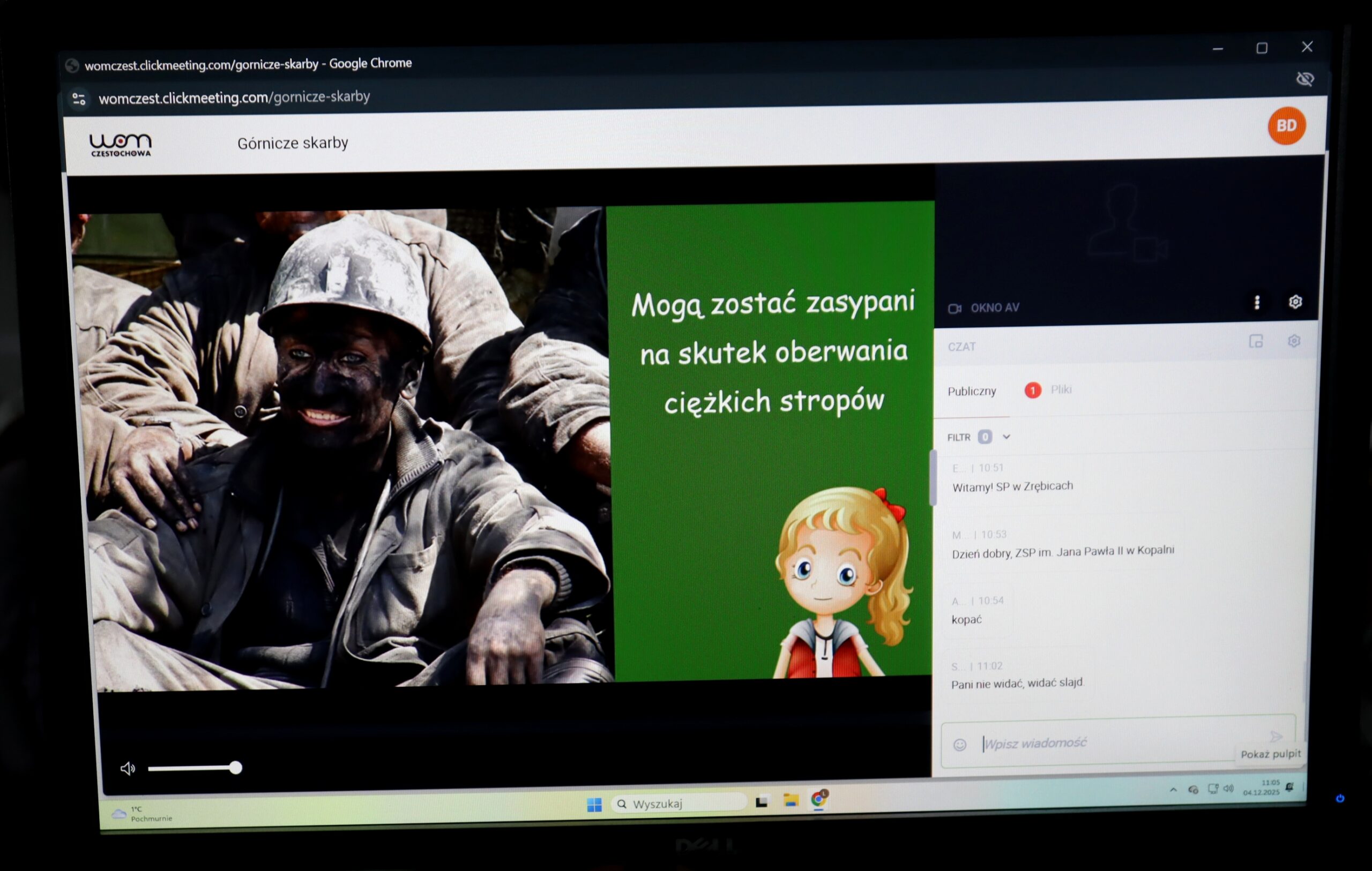Pop out the chat panel icon

[x=1256, y=341]
